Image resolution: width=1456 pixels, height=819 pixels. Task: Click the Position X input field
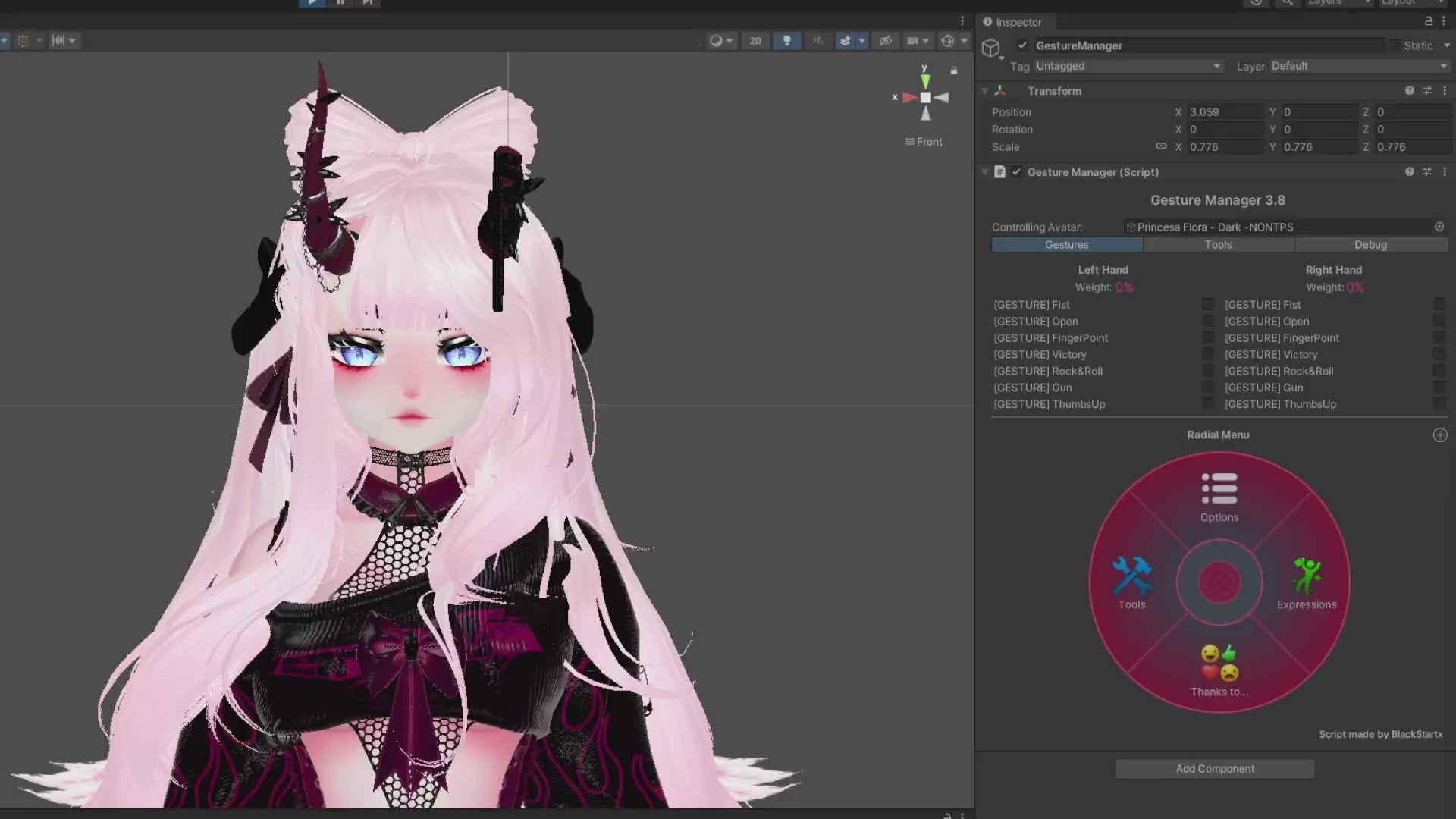click(x=1223, y=112)
